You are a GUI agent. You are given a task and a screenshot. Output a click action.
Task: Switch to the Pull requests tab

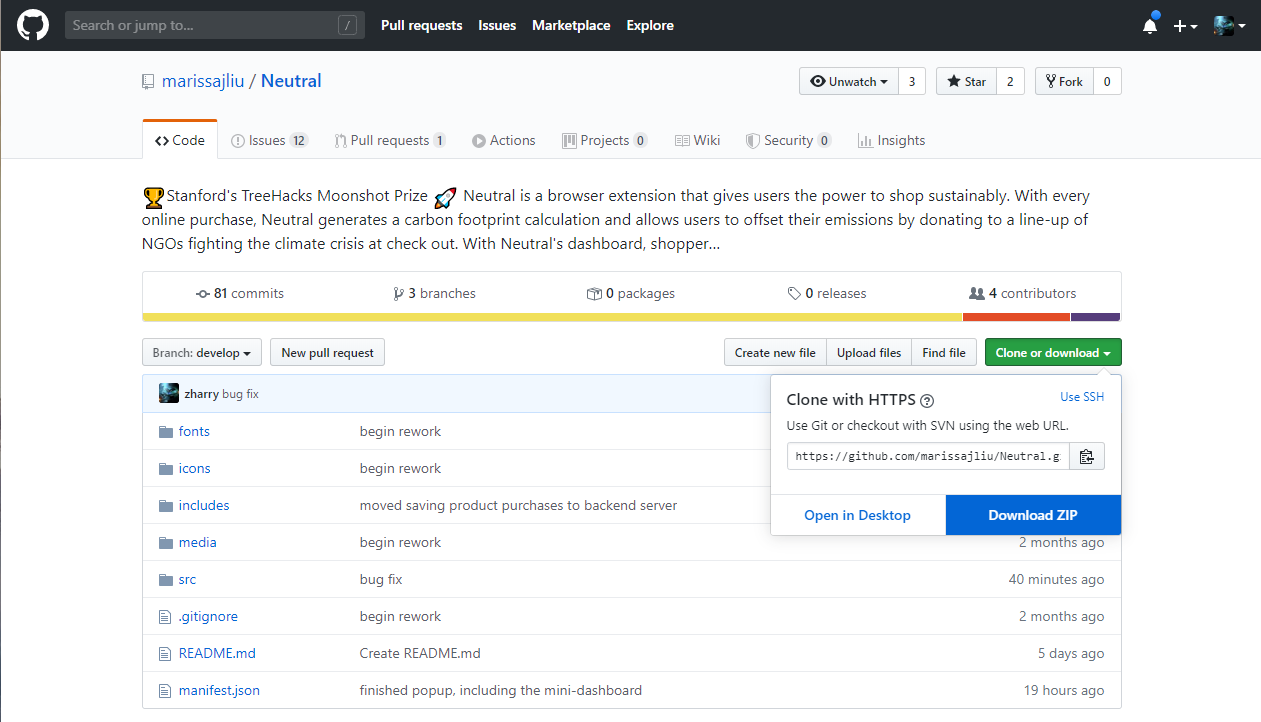[390, 141]
